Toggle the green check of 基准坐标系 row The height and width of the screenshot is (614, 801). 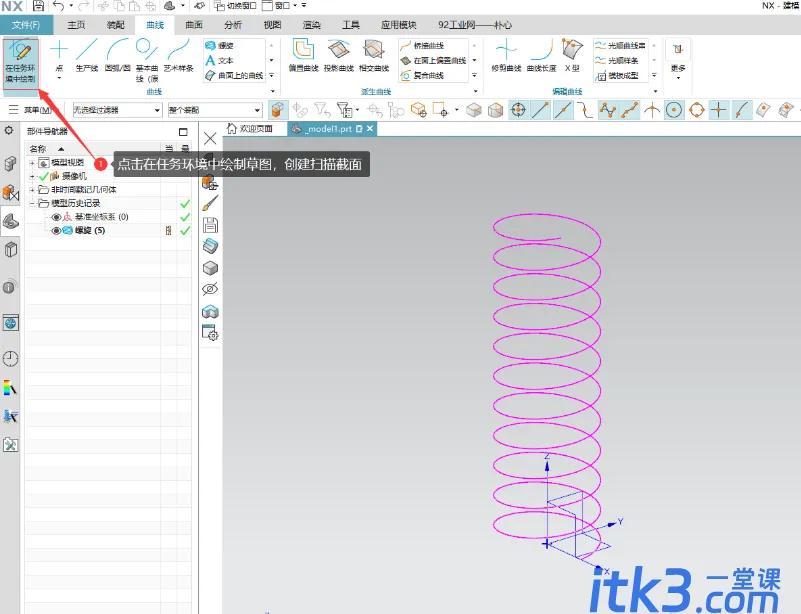pyautogui.click(x=185, y=217)
